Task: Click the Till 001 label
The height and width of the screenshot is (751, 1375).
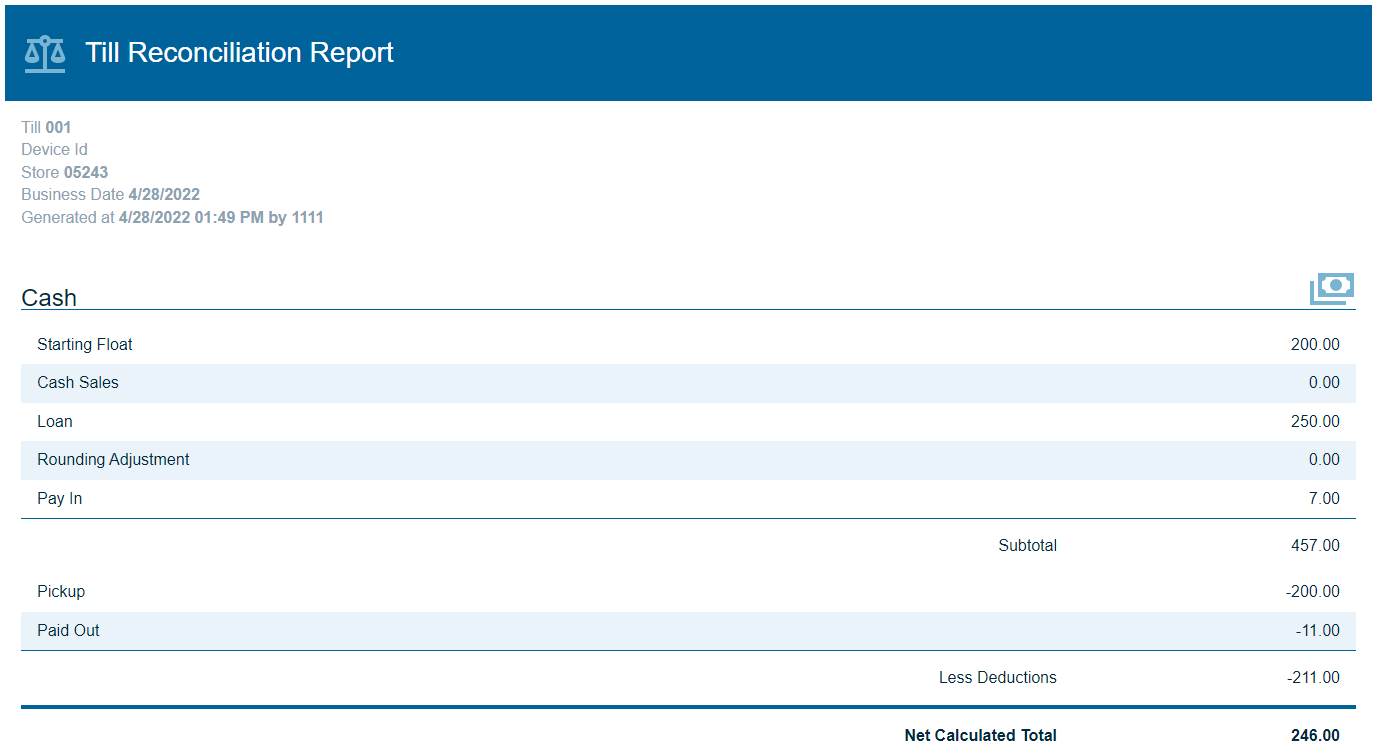Action: pyautogui.click(x=46, y=128)
